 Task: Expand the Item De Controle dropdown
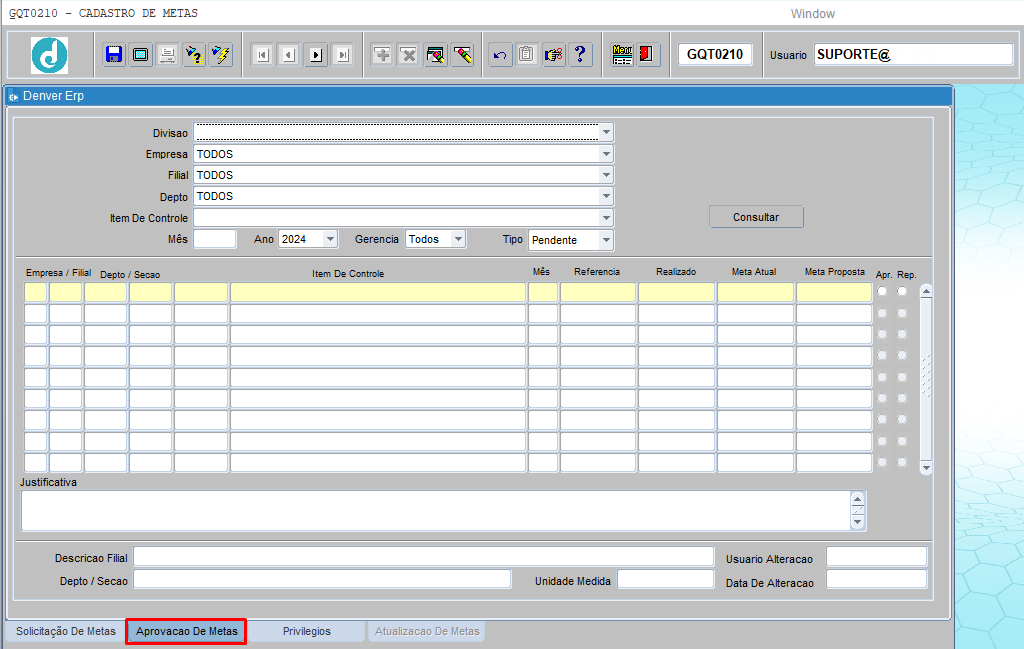click(x=606, y=217)
